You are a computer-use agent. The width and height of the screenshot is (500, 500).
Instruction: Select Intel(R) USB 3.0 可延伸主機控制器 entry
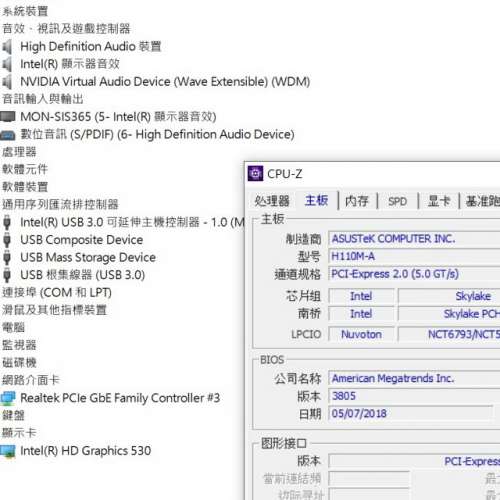coord(133,222)
